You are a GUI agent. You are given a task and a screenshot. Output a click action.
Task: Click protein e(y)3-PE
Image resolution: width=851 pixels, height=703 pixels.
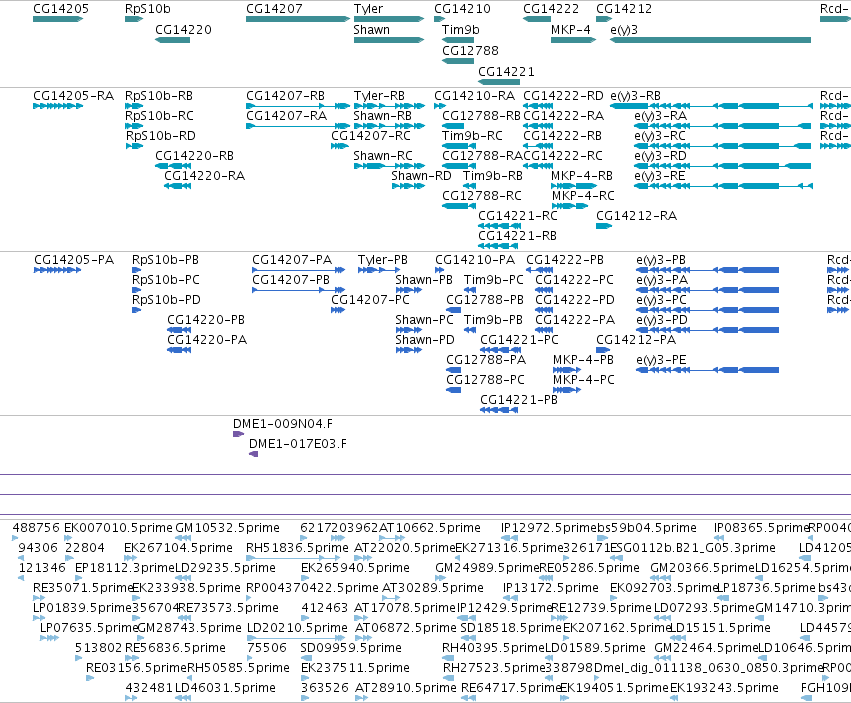point(661,360)
